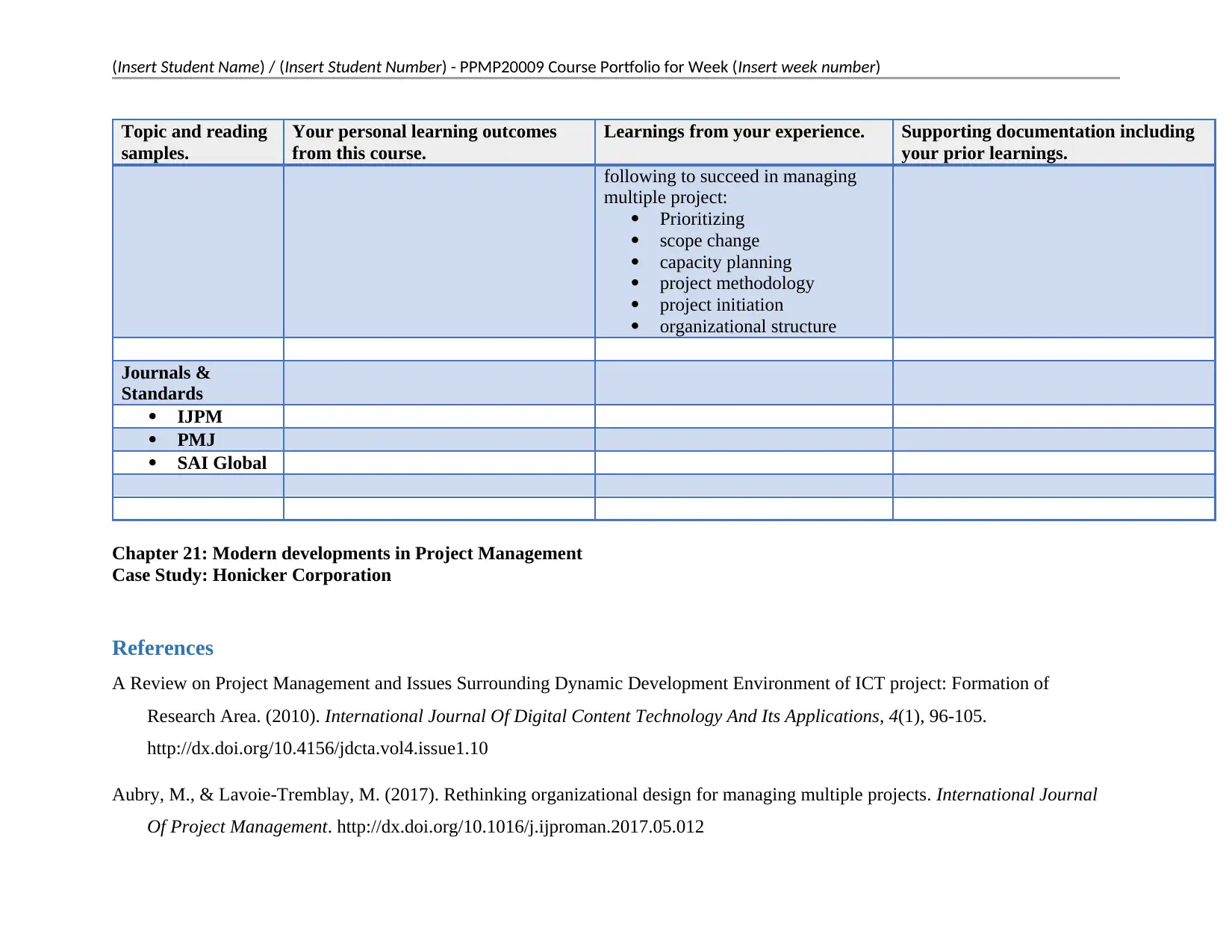
Task: Open the jdcta.vol4.issue1.10 DOI link
Action: pyautogui.click(x=317, y=748)
